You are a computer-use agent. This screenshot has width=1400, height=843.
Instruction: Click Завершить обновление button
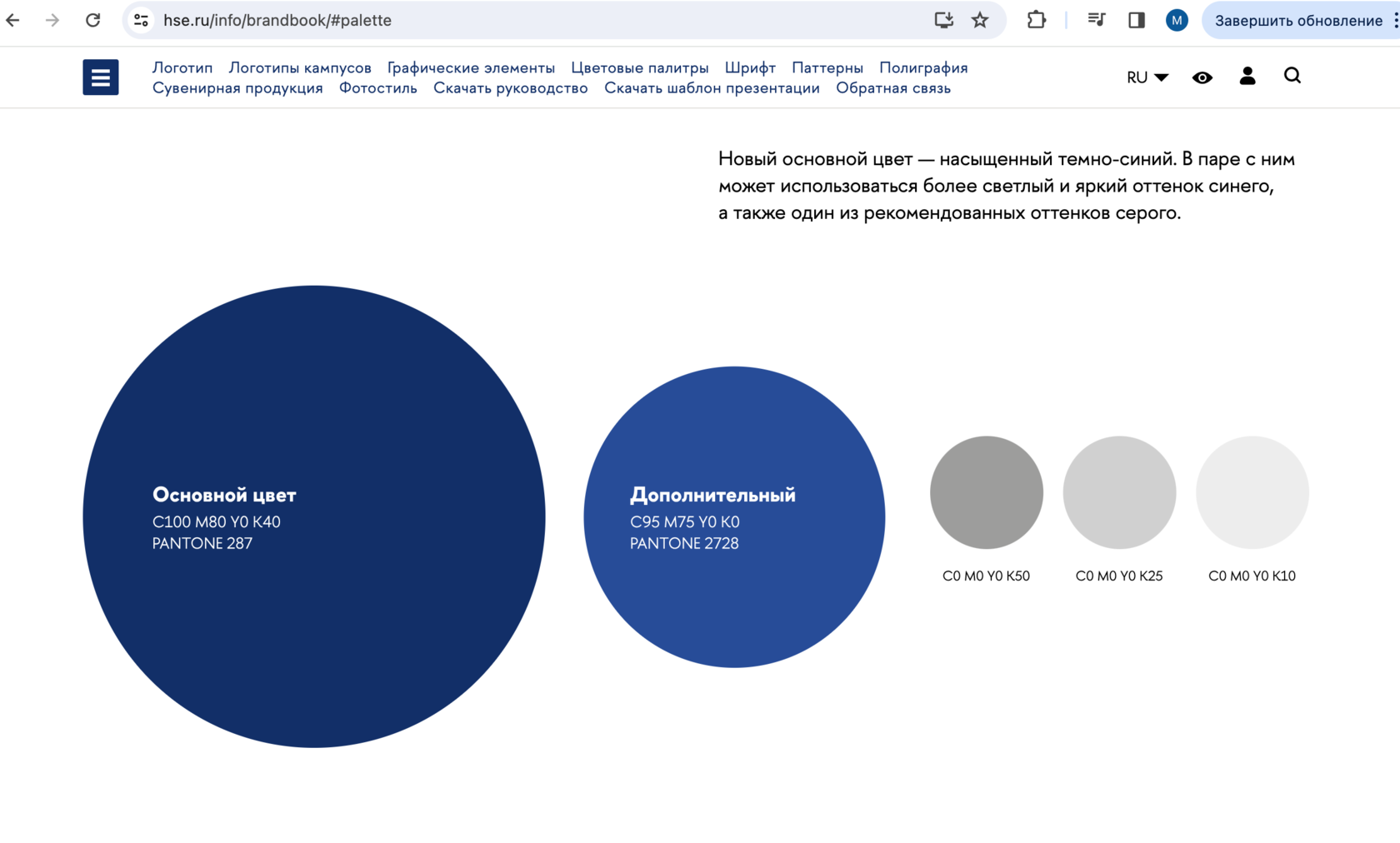click(1298, 20)
